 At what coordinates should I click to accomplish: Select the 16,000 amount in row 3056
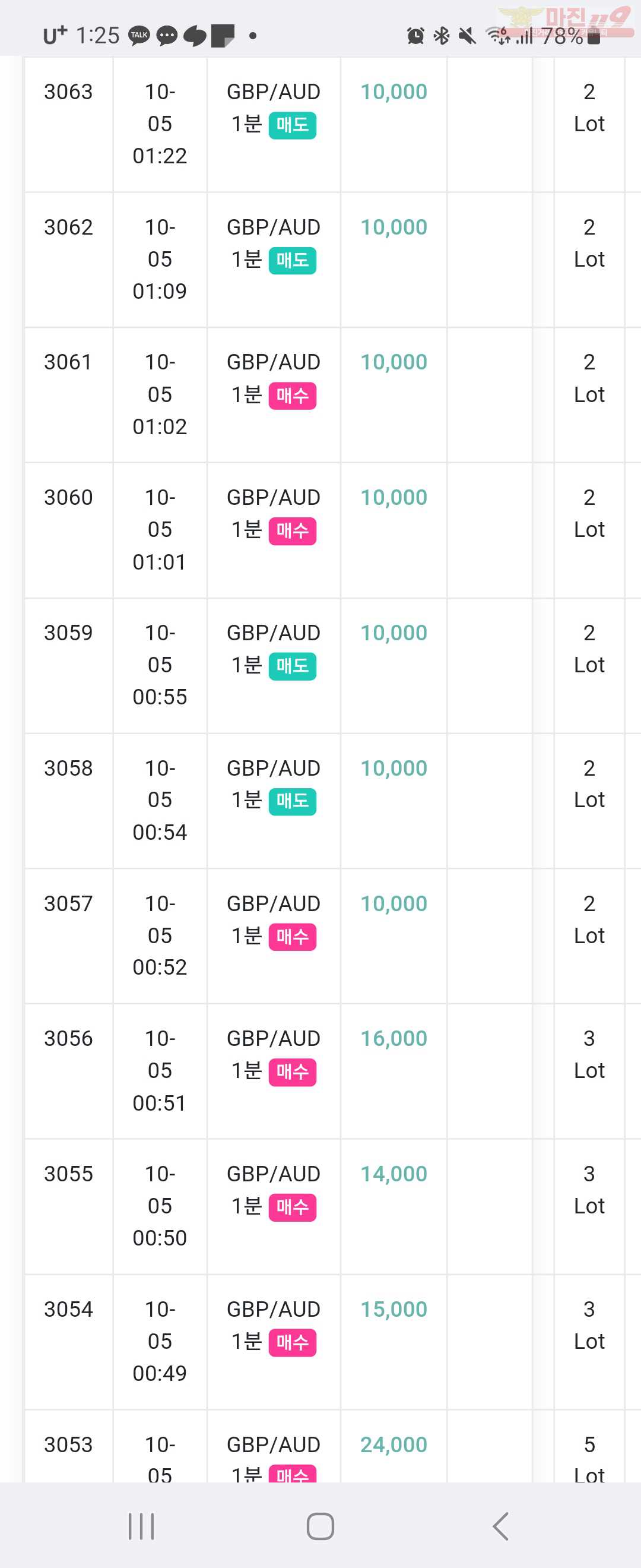(x=394, y=1039)
